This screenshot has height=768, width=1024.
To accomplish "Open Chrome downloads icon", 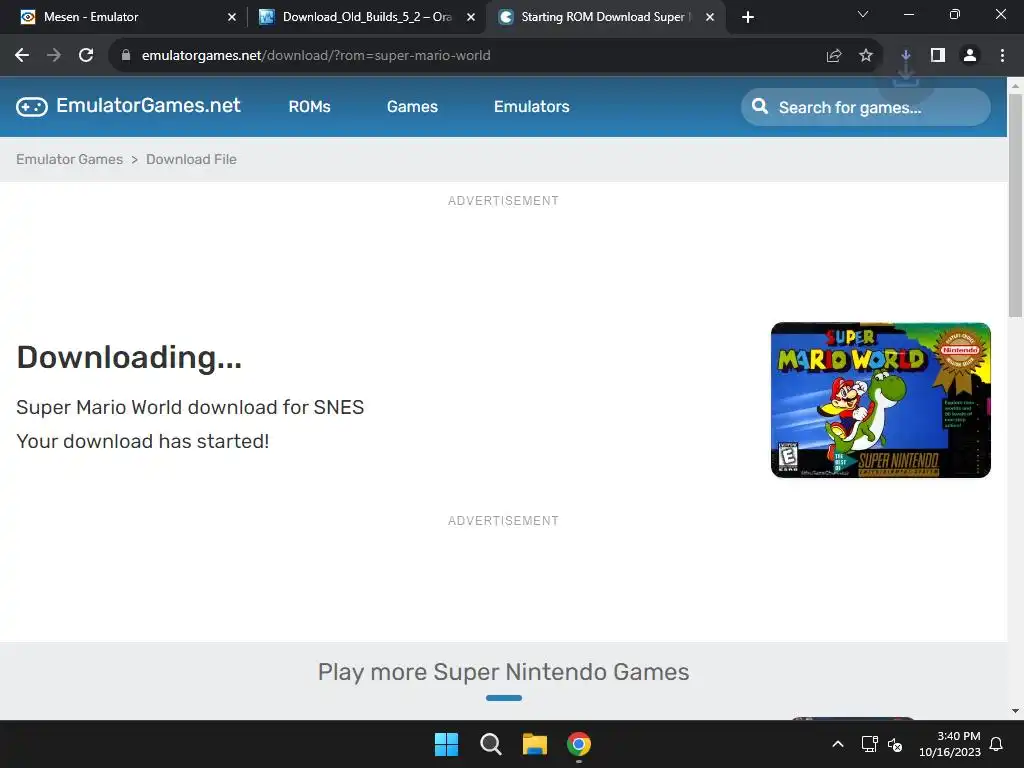I will click(906, 56).
